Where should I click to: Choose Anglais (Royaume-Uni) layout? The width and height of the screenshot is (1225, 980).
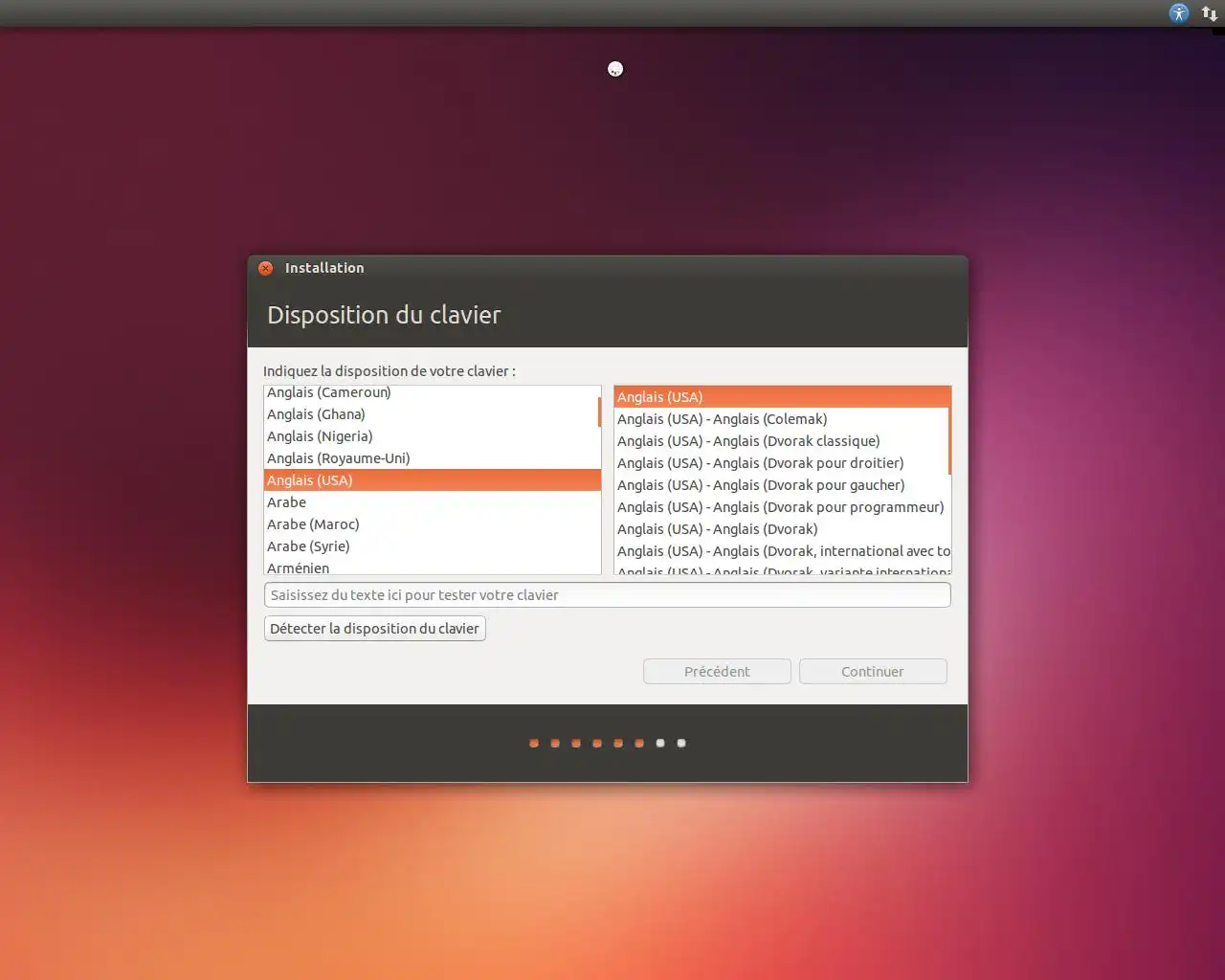(x=432, y=458)
